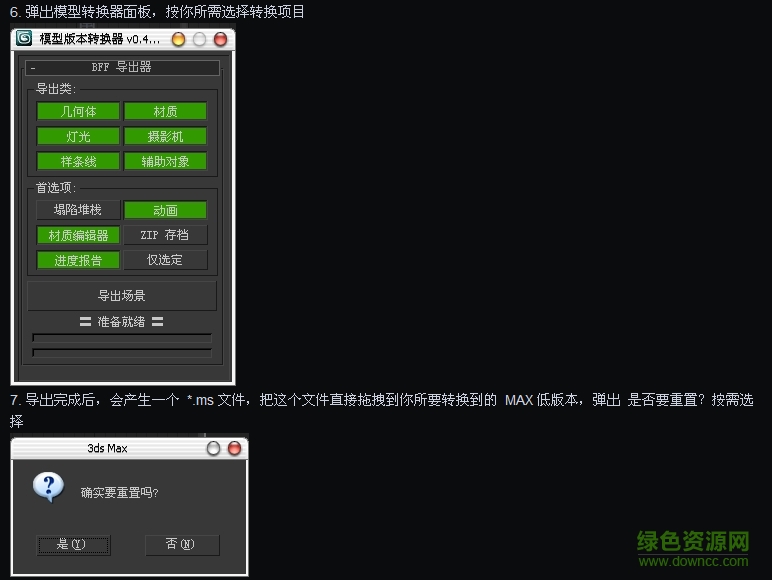The width and height of the screenshot is (772, 580).
Task: Close the 模型版本转换器 window
Action: [x=221, y=39]
